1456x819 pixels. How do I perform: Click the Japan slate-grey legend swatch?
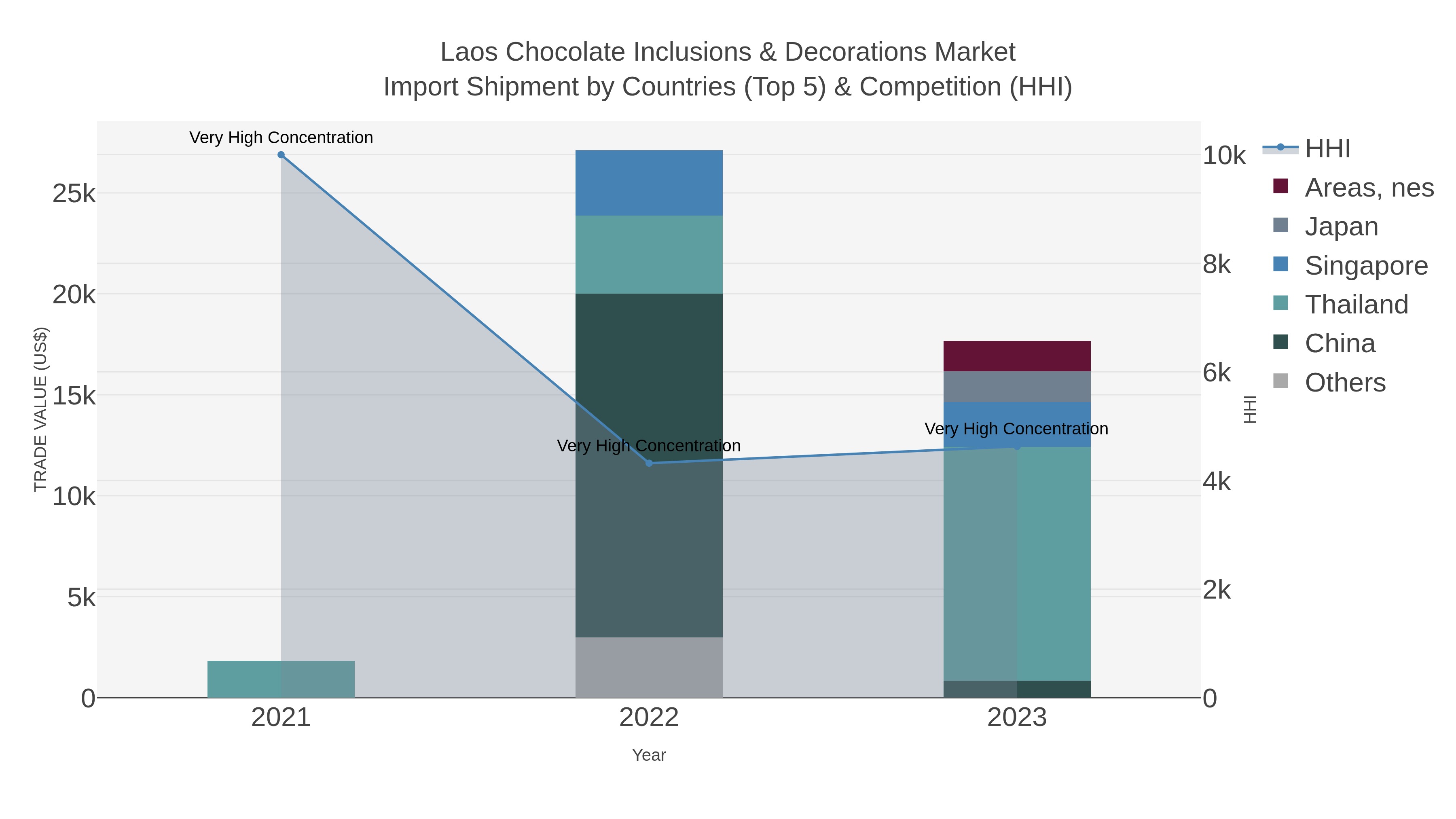click(1280, 226)
